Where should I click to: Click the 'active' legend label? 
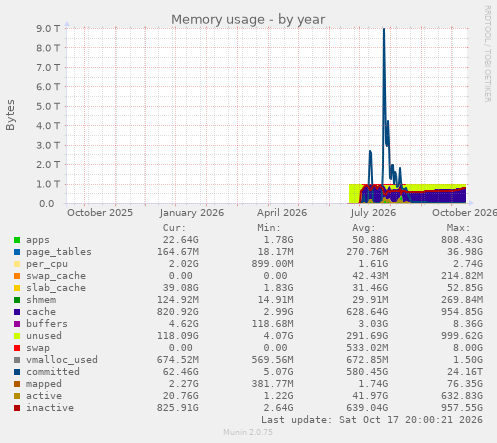[x=44, y=396]
